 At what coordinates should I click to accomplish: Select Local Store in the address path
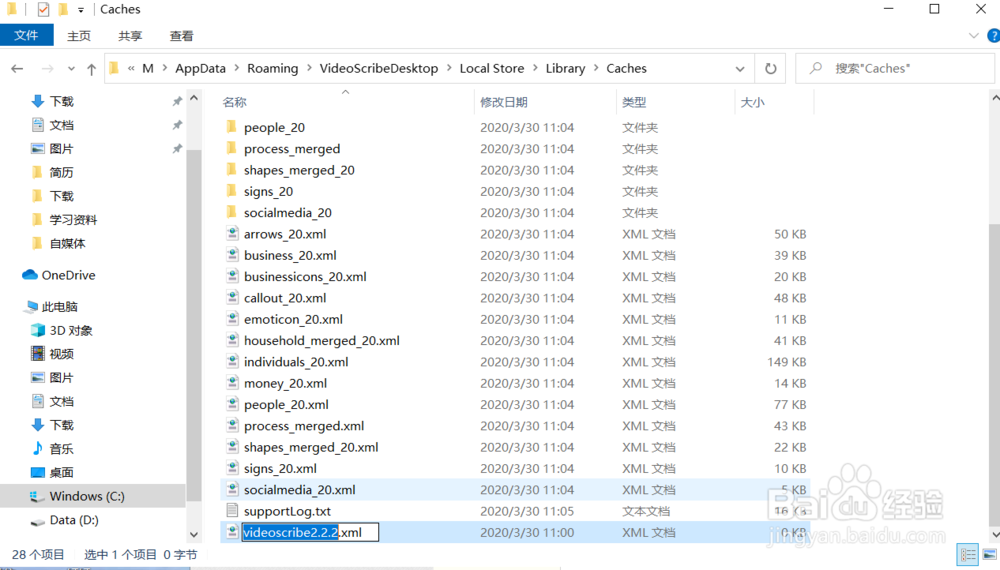[492, 68]
